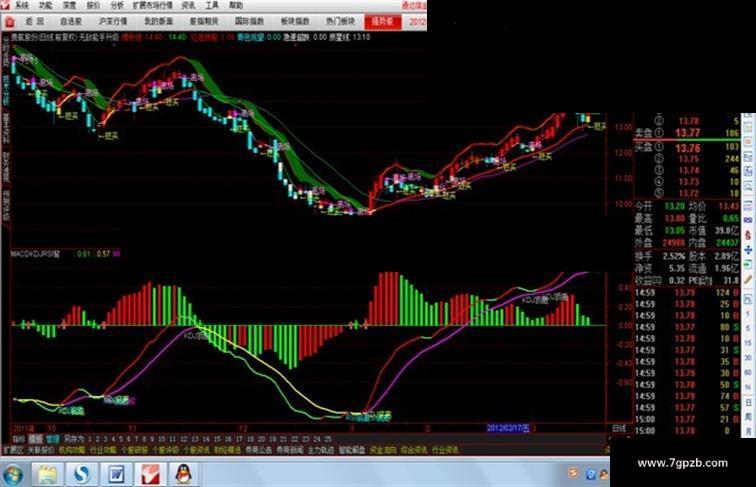756x487 pixels.
Task: Switch to monthly 月 period
Action: 748,431
